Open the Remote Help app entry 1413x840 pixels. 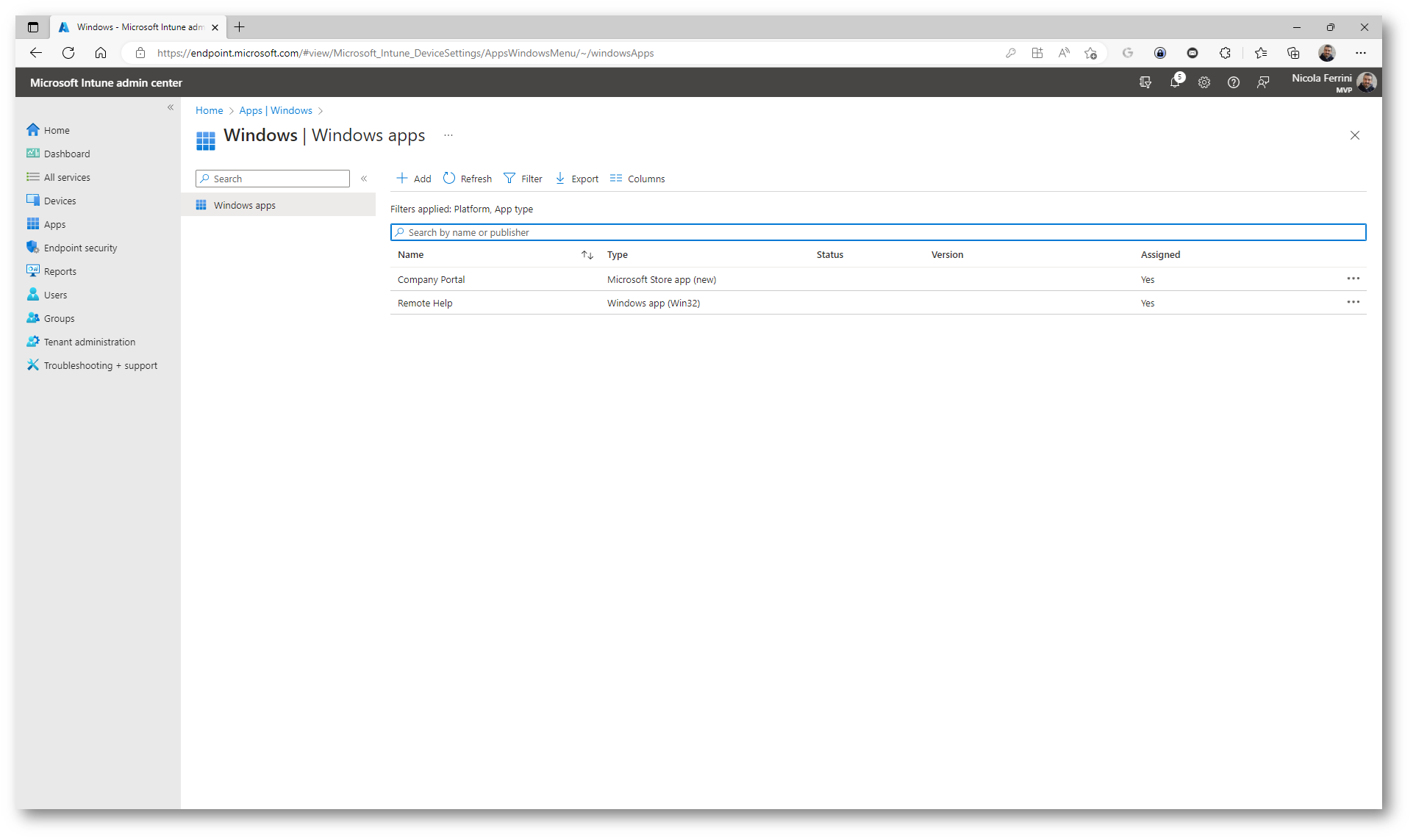pyautogui.click(x=425, y=303)
